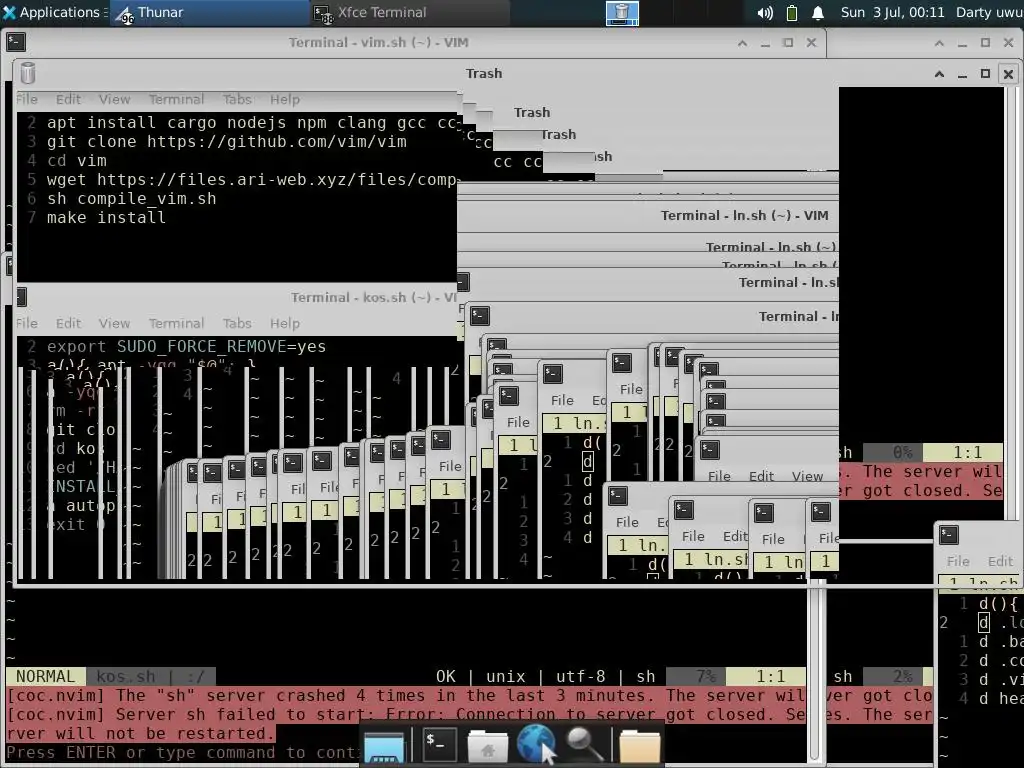Viewport: 1024px width, 768px height.
Task: Open the beige folder icon in the dock
Action: [639, 746]
